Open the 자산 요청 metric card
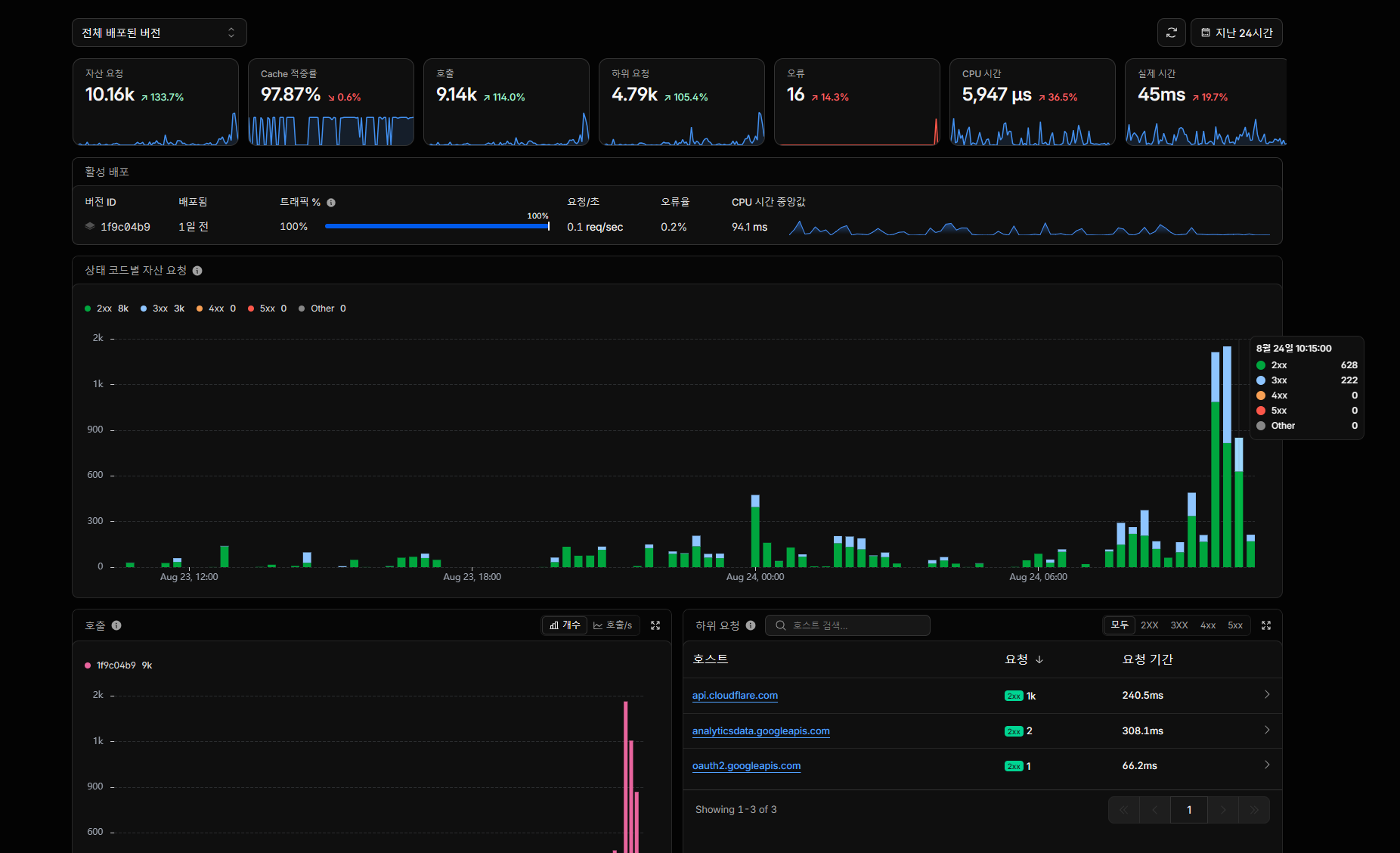The width and height of the screenshot is (1400, 853). 156,102
